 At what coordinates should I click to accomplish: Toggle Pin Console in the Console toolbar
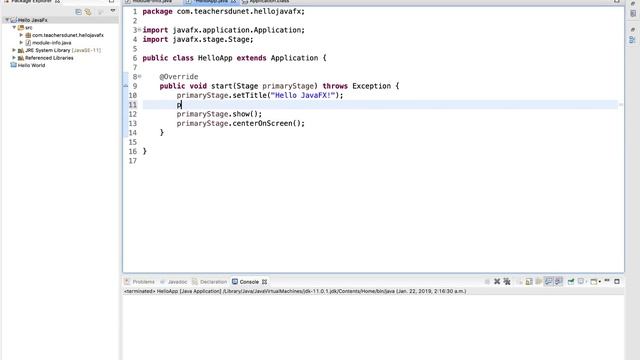coord(571,282)
